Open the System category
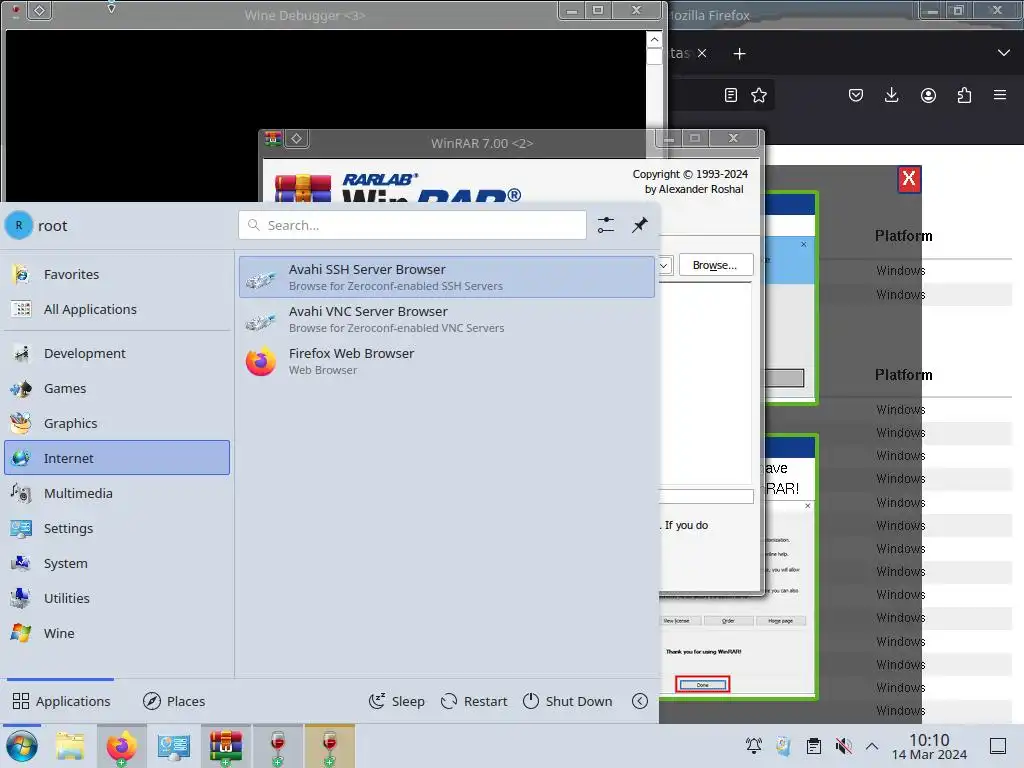The width and height of the screenshot is (1024, 768). (117, 563)
